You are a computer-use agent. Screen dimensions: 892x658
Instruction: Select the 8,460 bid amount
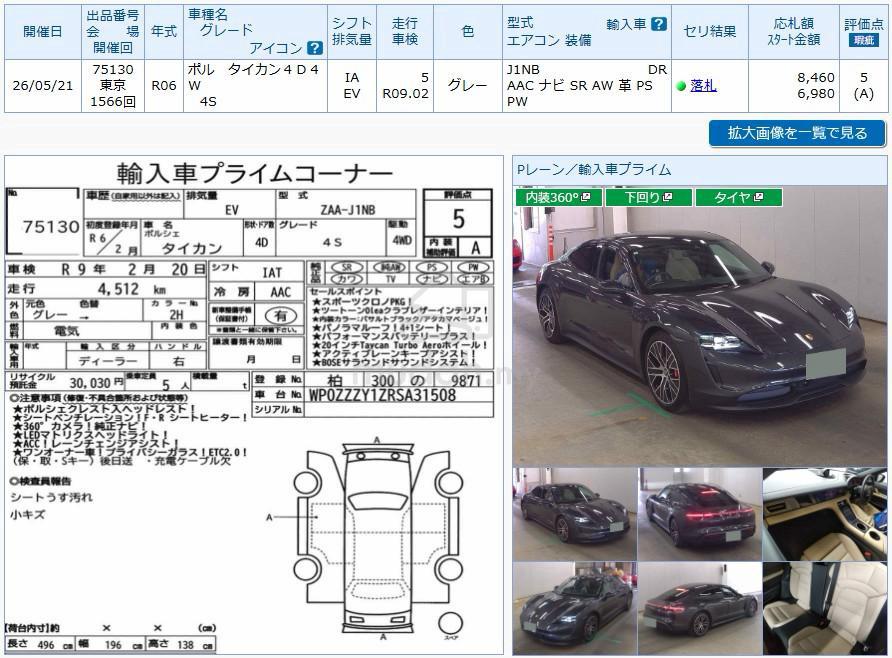816,77
